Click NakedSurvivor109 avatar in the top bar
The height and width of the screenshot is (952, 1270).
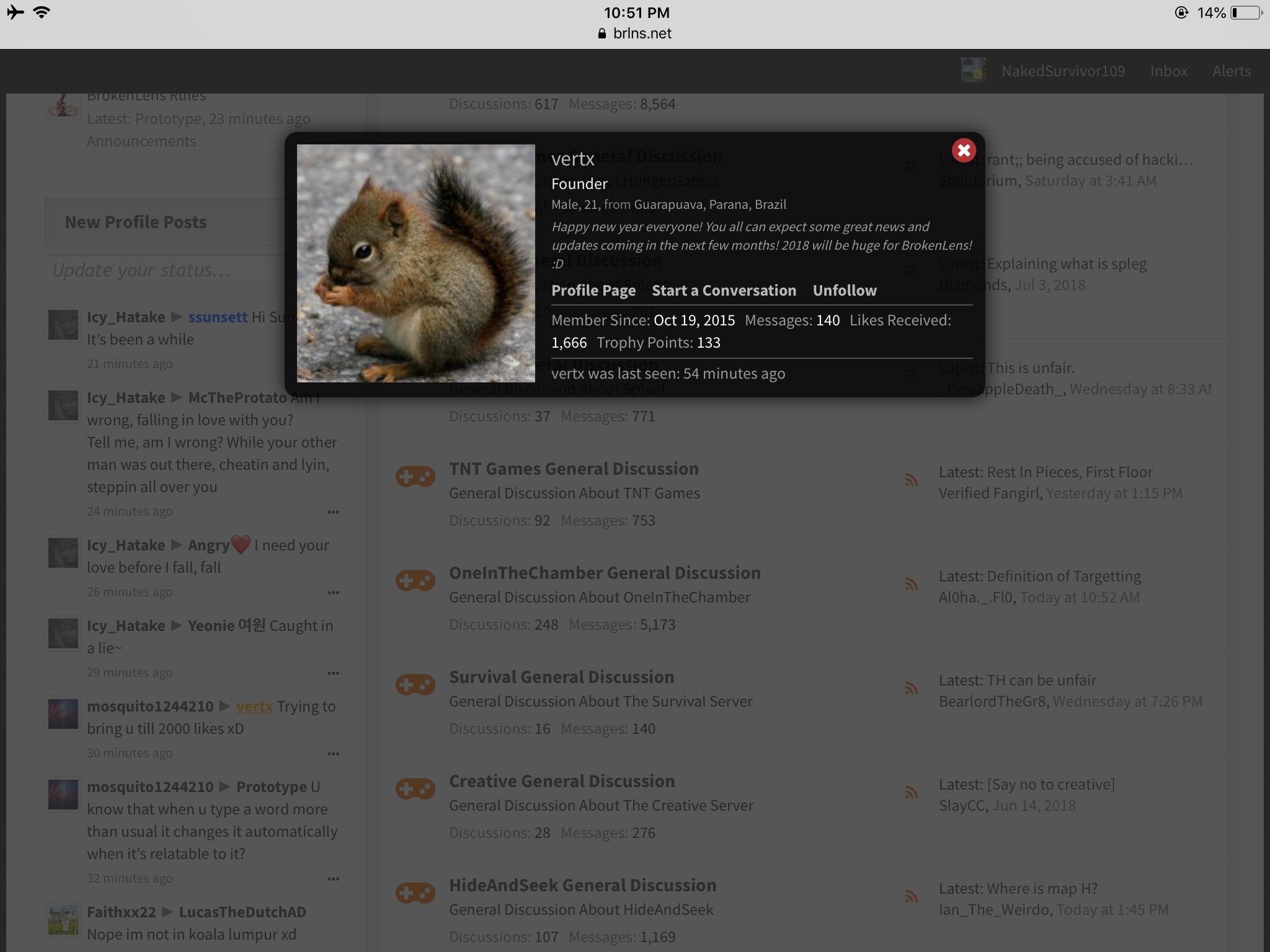click(974, 71)
